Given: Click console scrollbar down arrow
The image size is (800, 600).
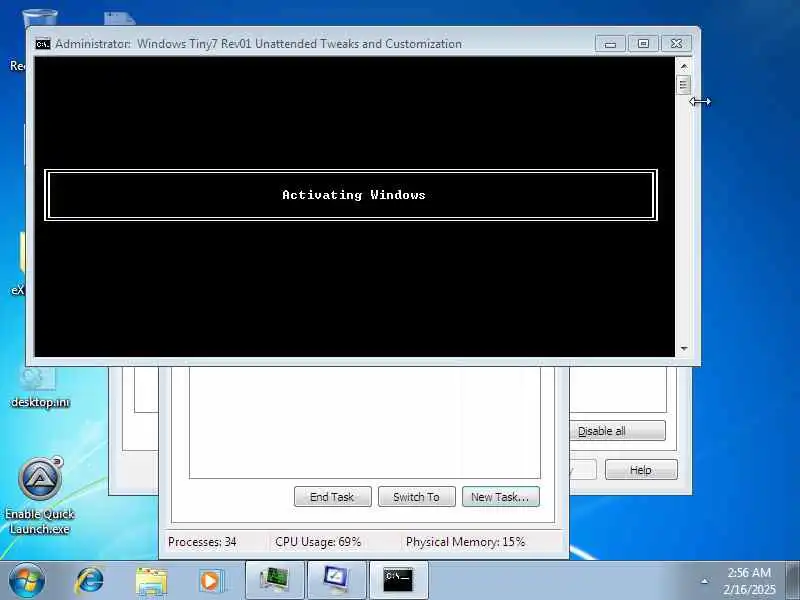Looking at the screenshot, I should point(684,348).
